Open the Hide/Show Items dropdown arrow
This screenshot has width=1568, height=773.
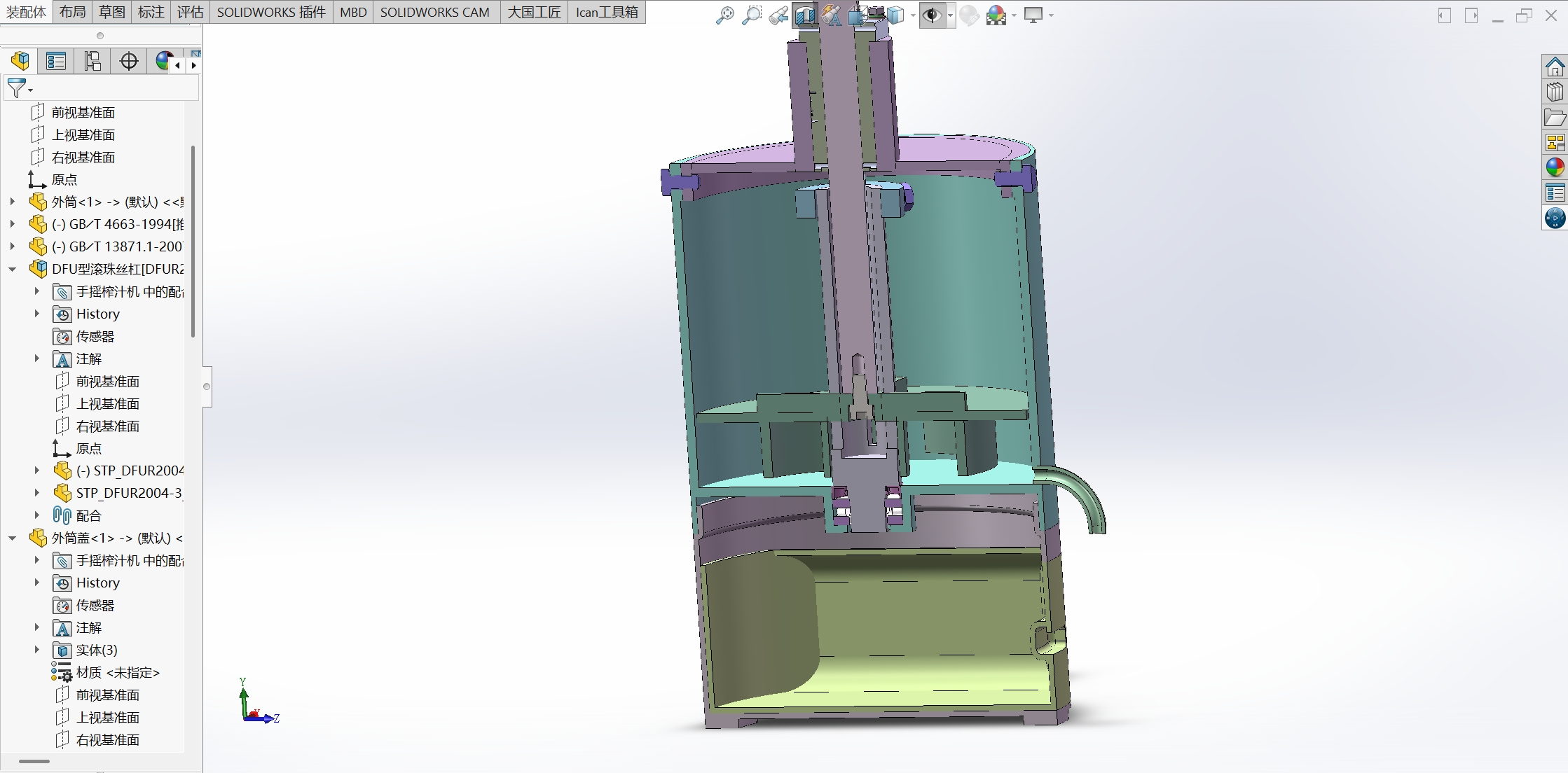(950, 15)
